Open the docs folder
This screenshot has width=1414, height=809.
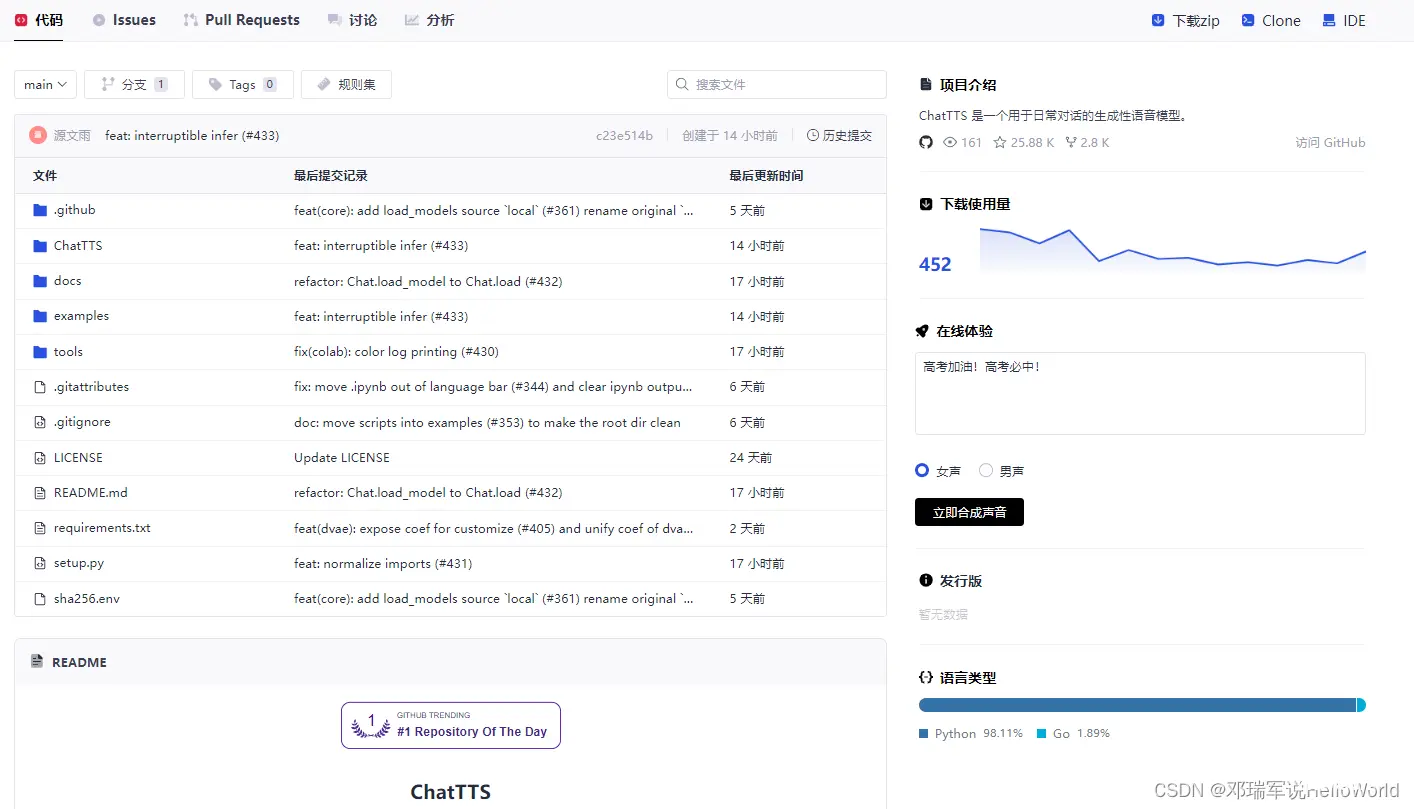coord(68,281)
